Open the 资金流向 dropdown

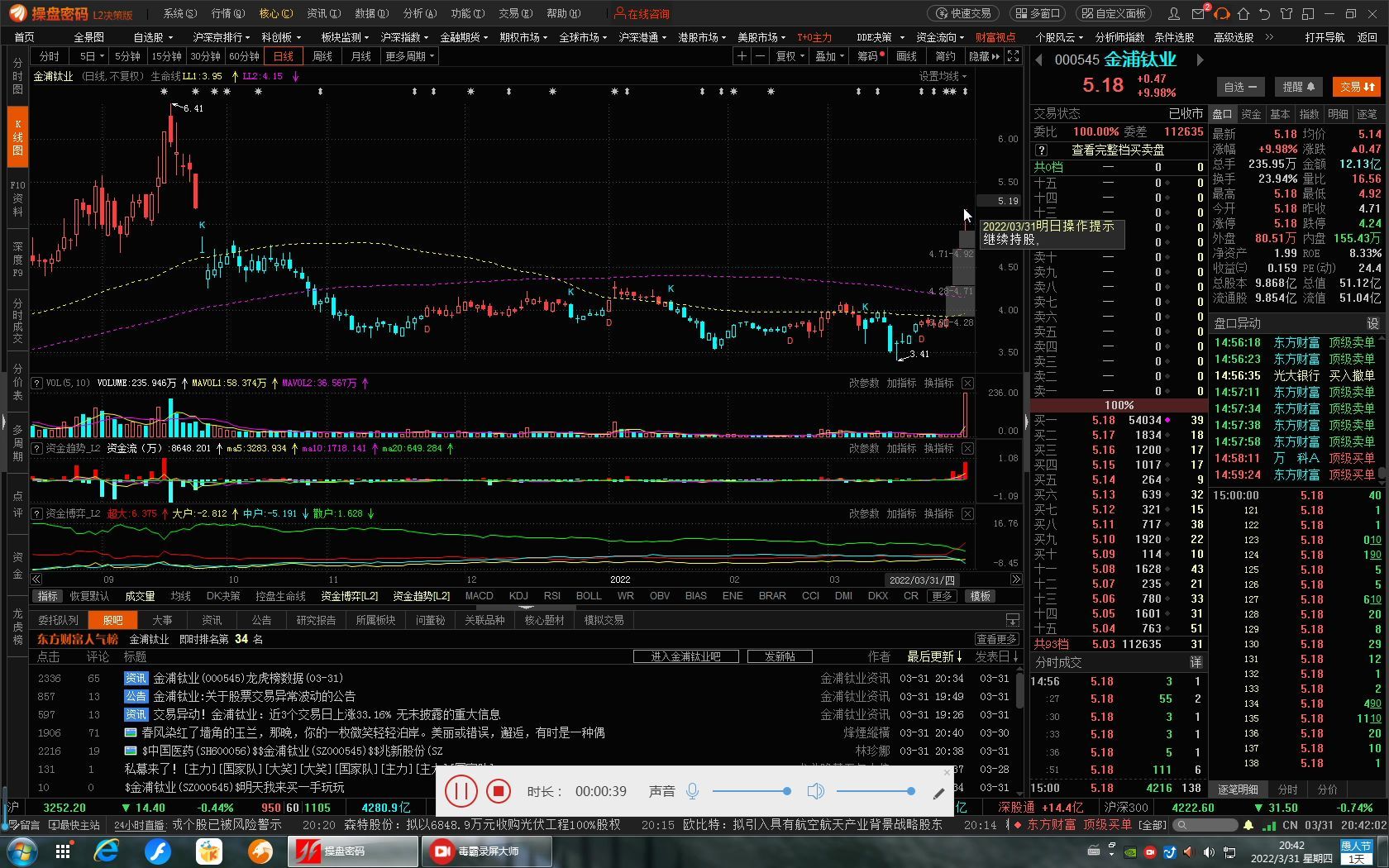pos(941,37)
